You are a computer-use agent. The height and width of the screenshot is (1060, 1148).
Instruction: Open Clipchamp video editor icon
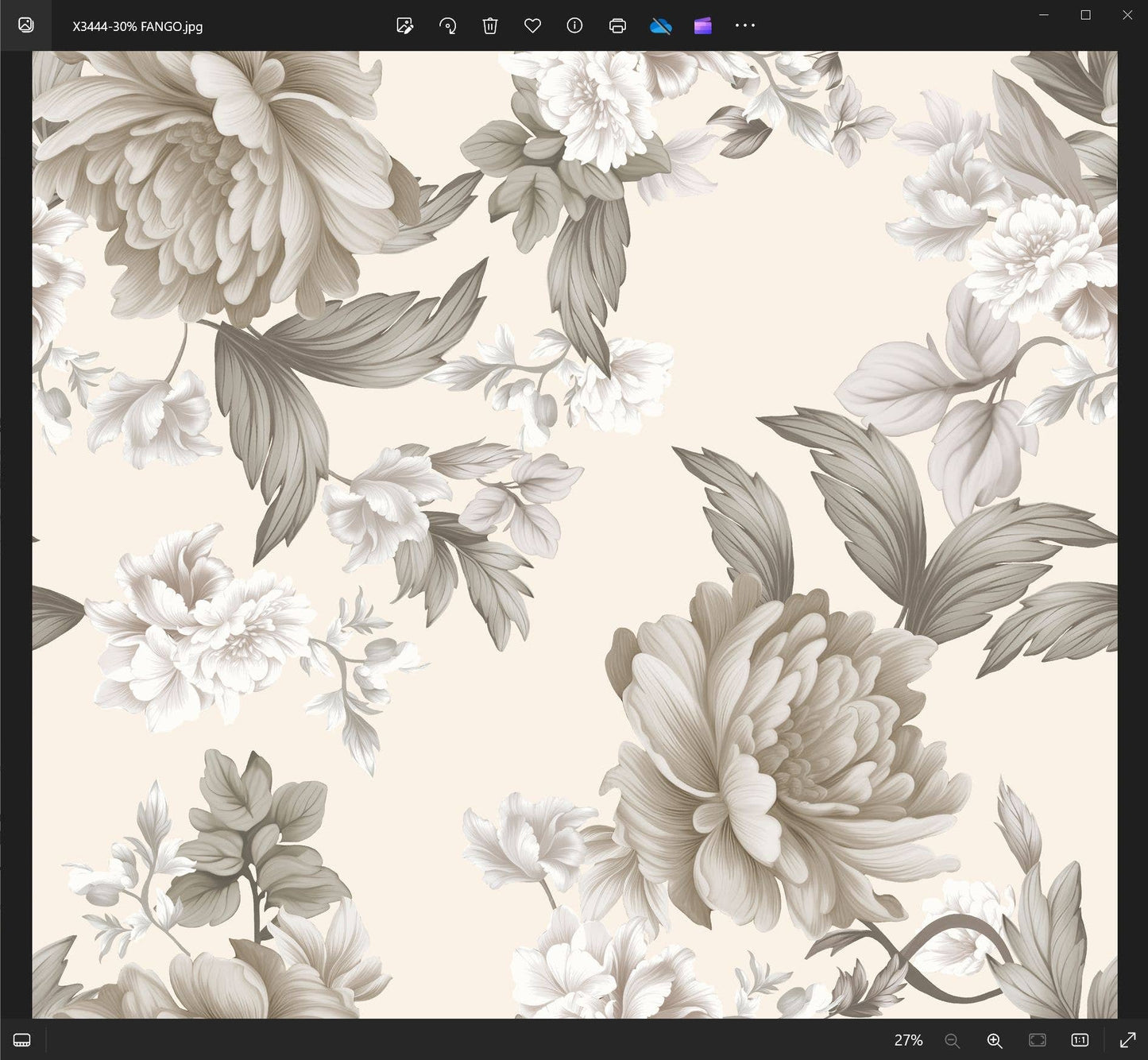pos(702,25)
